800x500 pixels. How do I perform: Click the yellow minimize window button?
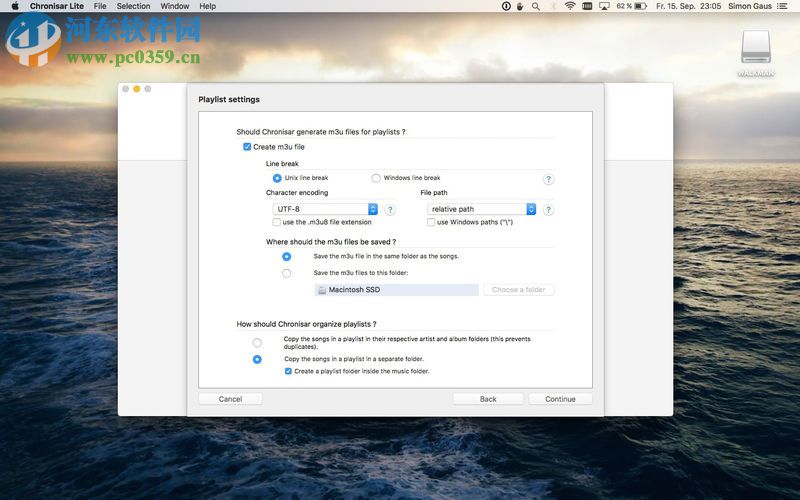(x=137, y=89)
